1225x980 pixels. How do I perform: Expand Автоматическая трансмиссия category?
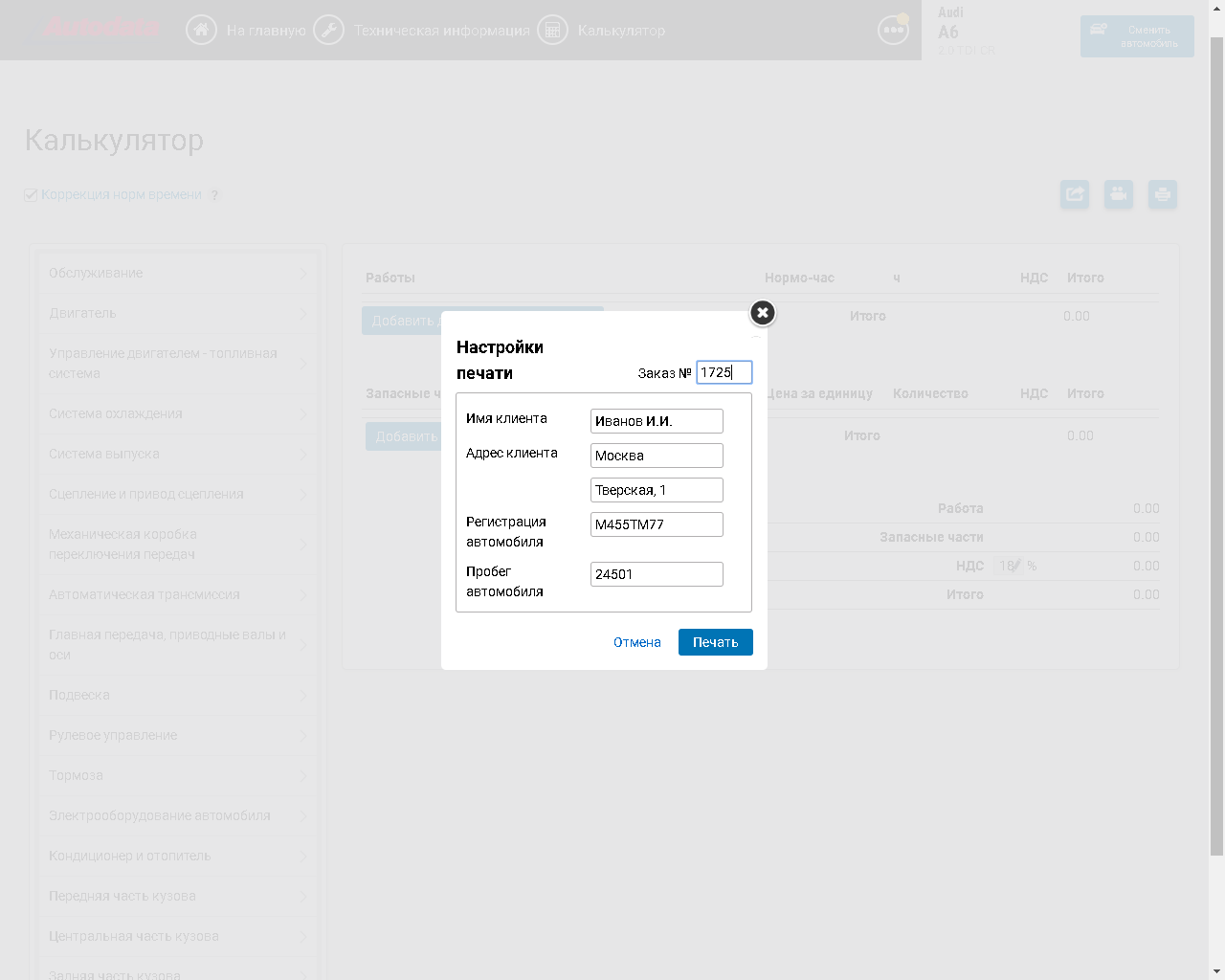[x=177, y=594]
